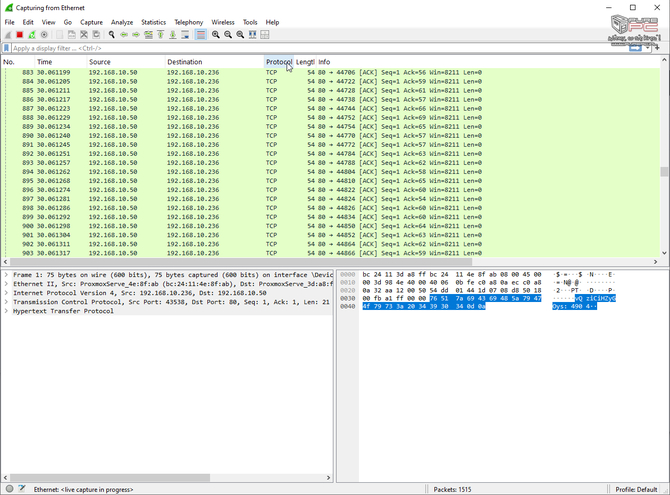
Task: Toggle auto-scroll during live capture
Action: tap(185, 35)
